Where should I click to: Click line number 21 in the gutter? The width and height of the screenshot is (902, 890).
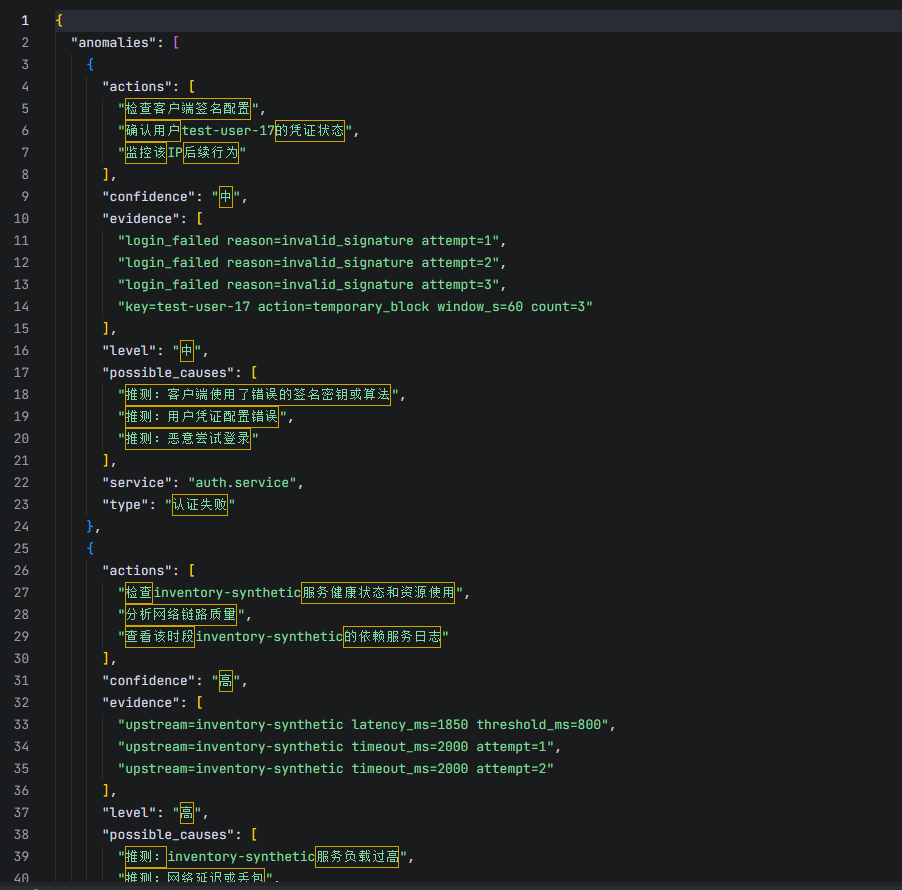click(21, 461)
